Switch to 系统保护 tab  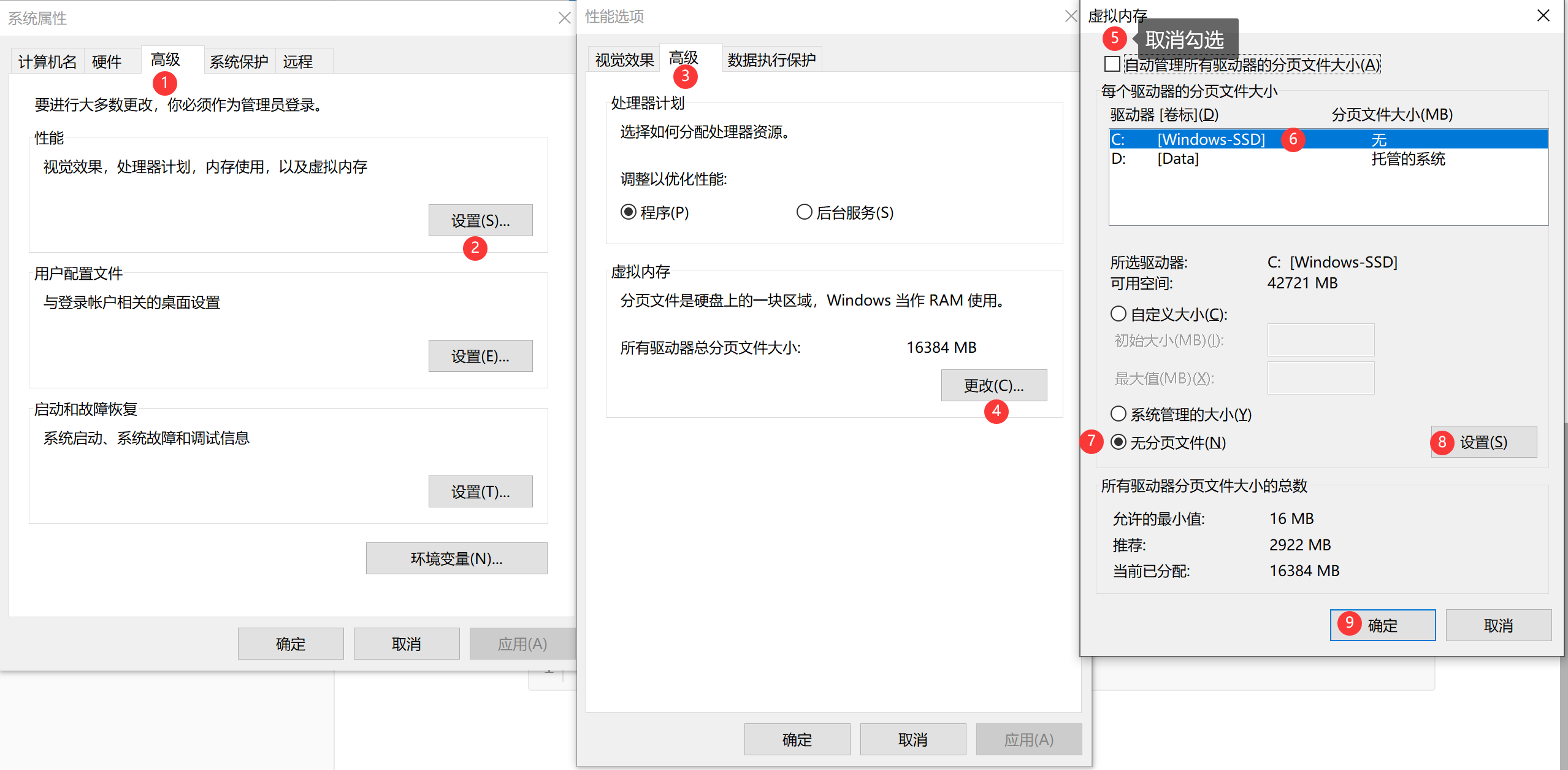tap(239, 61)
